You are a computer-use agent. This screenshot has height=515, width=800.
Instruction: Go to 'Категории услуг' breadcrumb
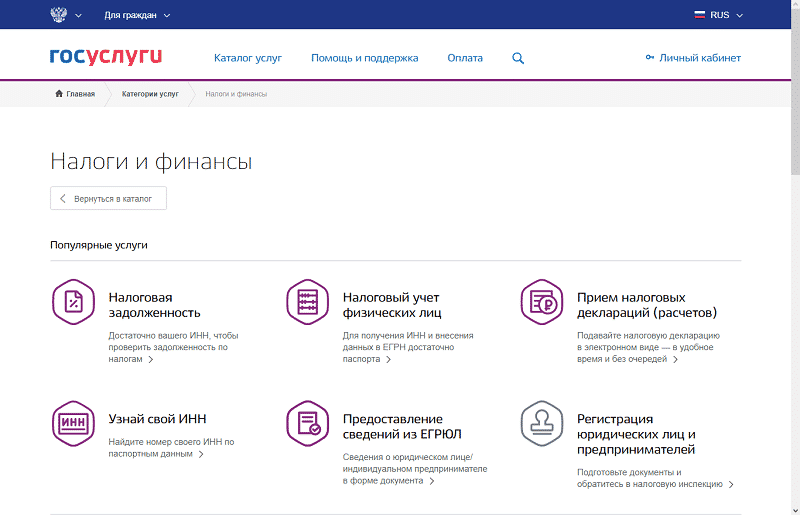tap(150, 94)
